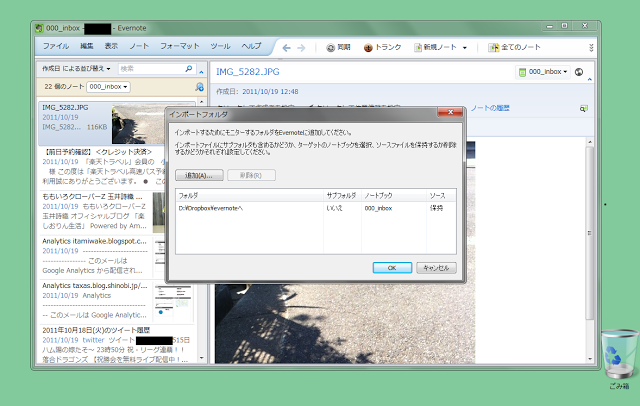Click the creation date 2011/10/19 12:48
The height and width of the screenshot is (406, 640).
(x=270, y=92)
